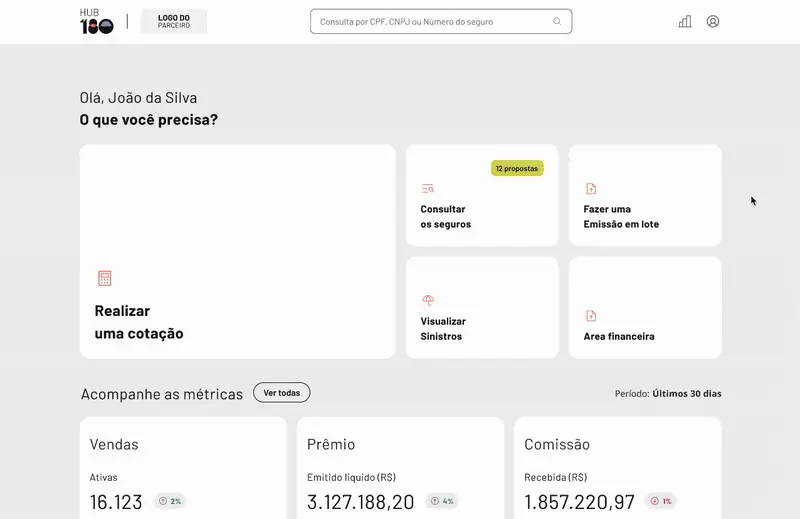
Task: Click the Emissão em lote document icon
Action: tap(591, 188)
